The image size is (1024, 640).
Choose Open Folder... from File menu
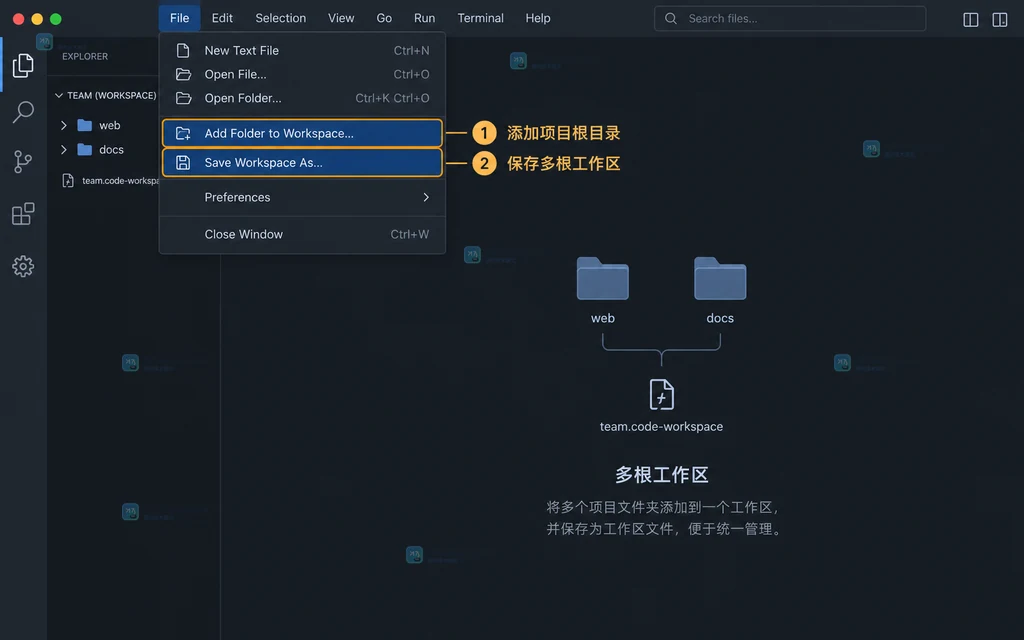[302, 98]
